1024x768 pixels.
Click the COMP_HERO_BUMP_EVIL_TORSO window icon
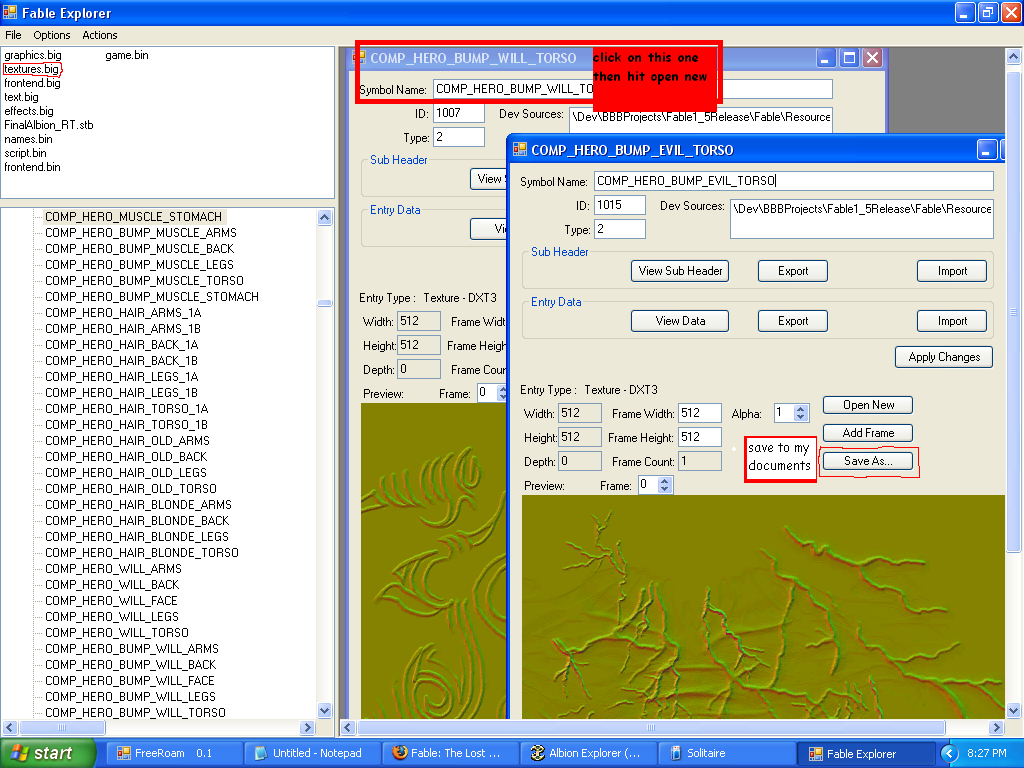[x=520, y=150]
